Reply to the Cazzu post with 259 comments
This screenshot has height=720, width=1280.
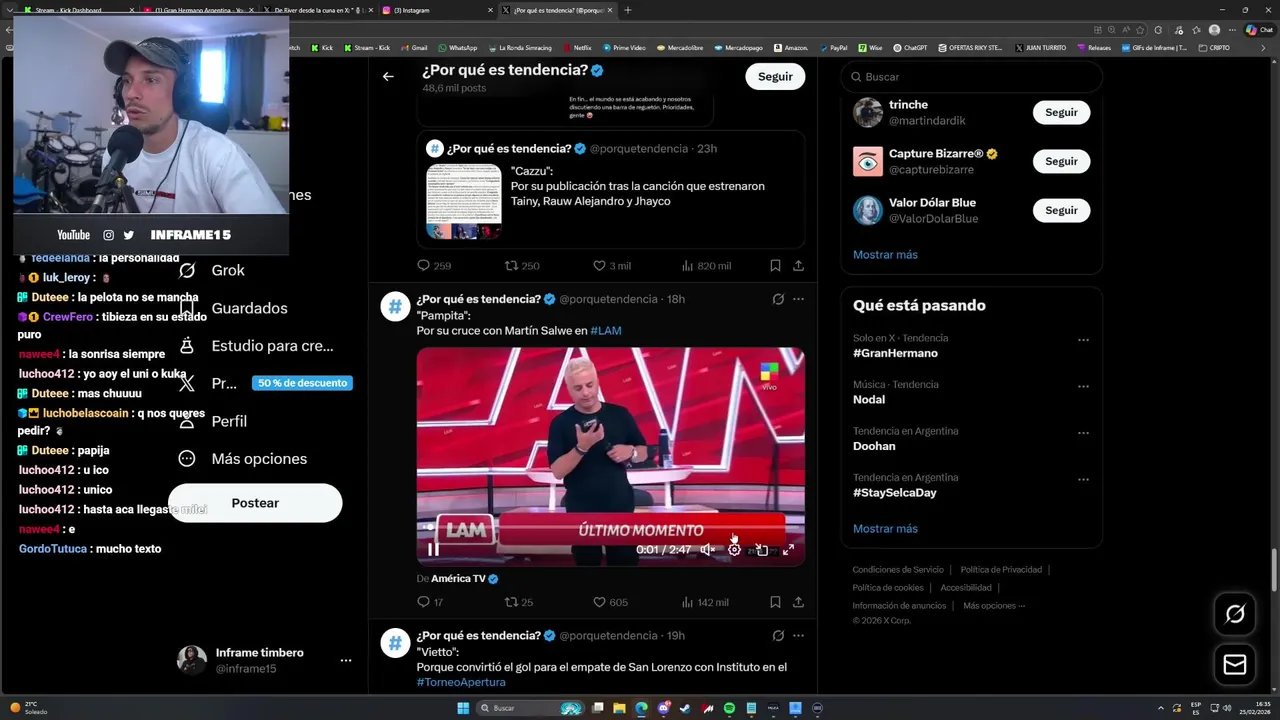tap(434, 266)
